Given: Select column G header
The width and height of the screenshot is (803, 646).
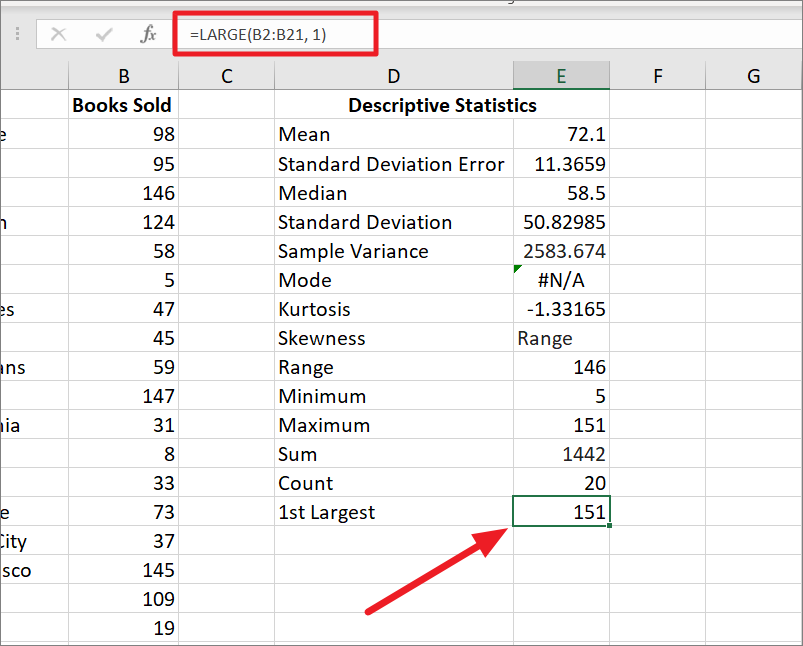Looking at the screenshot, I should [x=753, y=75].
